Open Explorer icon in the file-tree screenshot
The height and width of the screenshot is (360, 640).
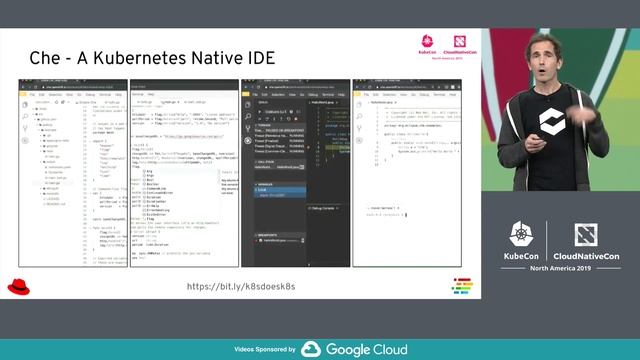(x=25, y=105)
